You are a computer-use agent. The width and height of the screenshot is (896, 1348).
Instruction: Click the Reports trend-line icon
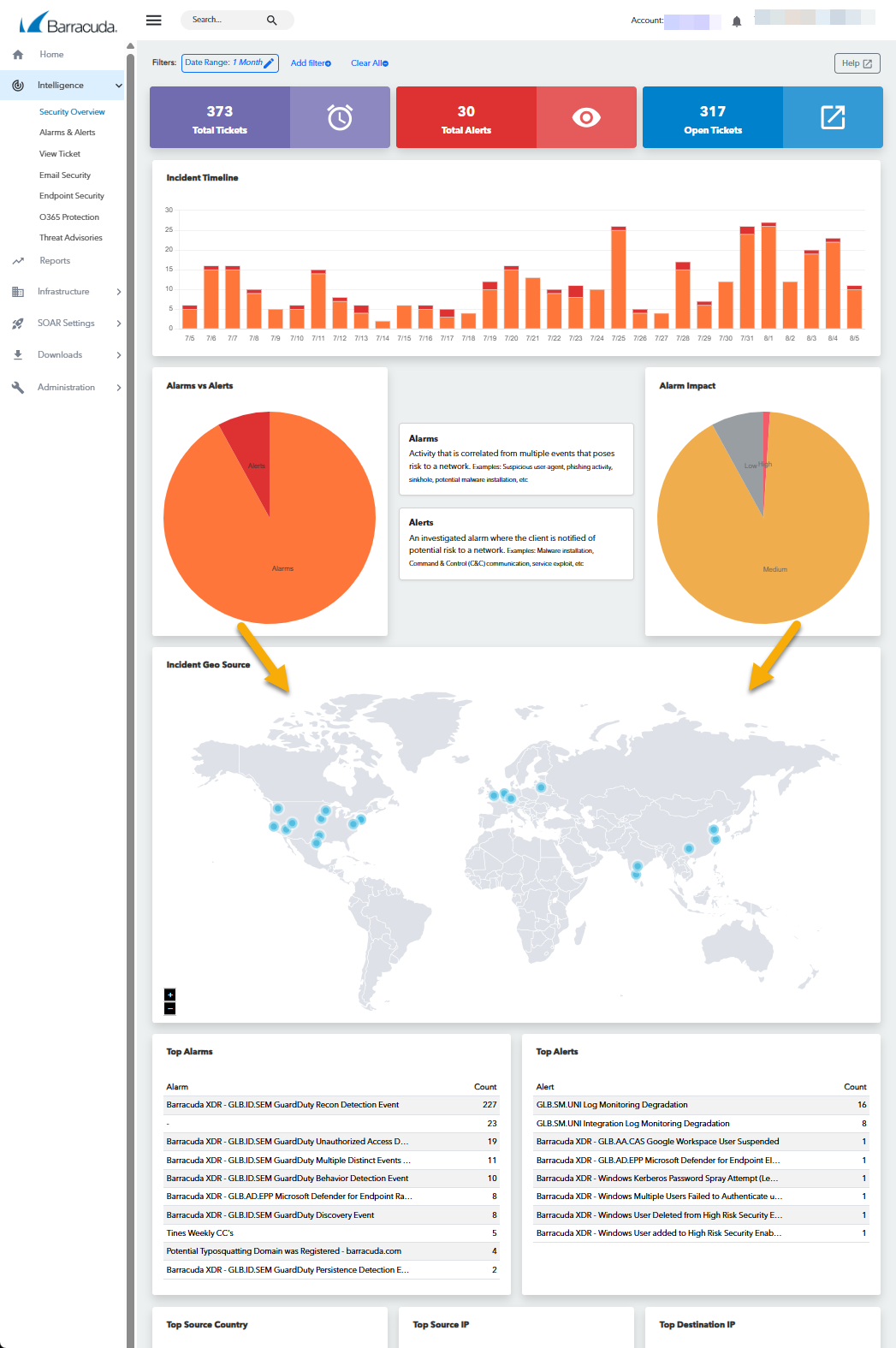(x=18, y=261)
